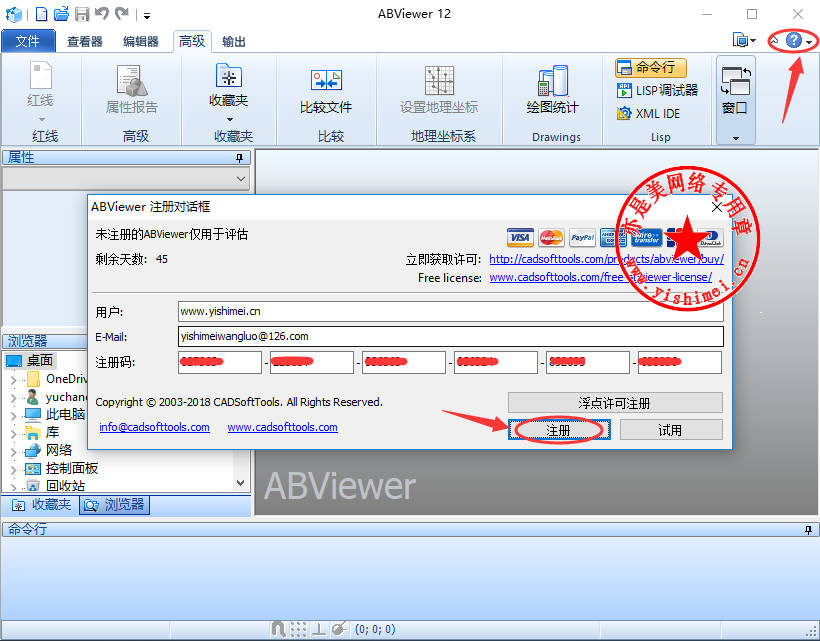Open the window style dropdown near help

pos(745,40)
